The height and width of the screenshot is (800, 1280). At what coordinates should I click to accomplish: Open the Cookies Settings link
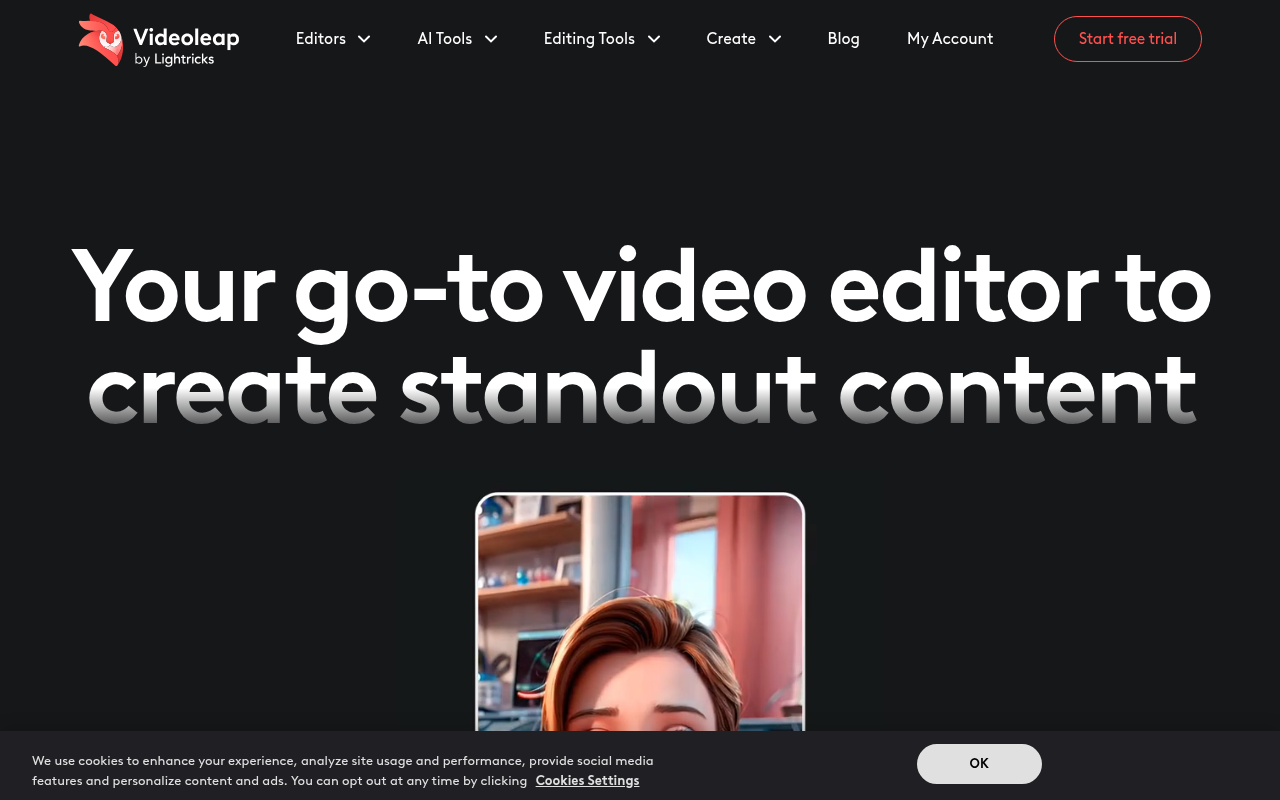587,780
